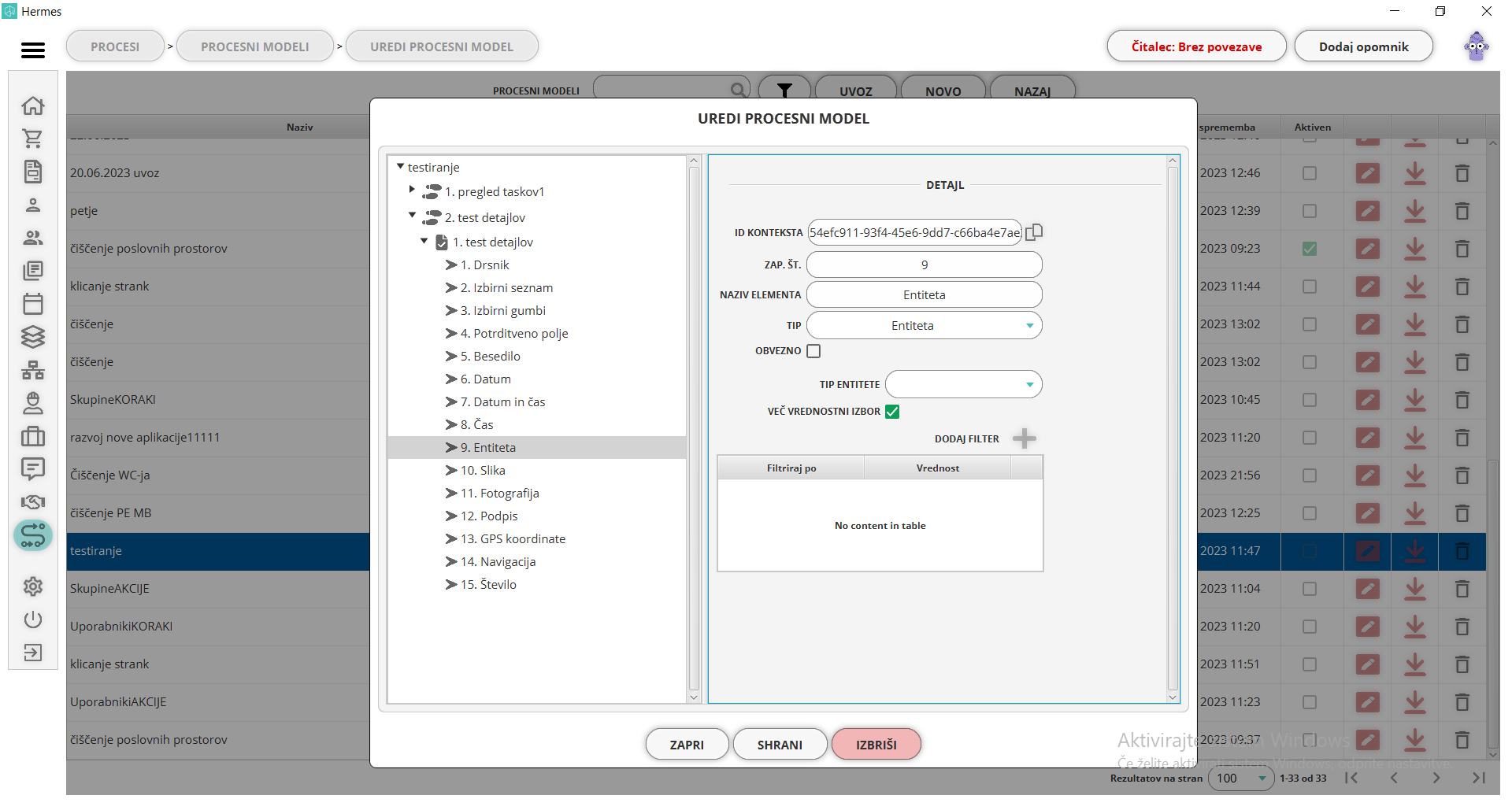Screen dimensions: 1512x810
Task: Open the stacked layers sidebar icon
Action: (x=33, y=337)
